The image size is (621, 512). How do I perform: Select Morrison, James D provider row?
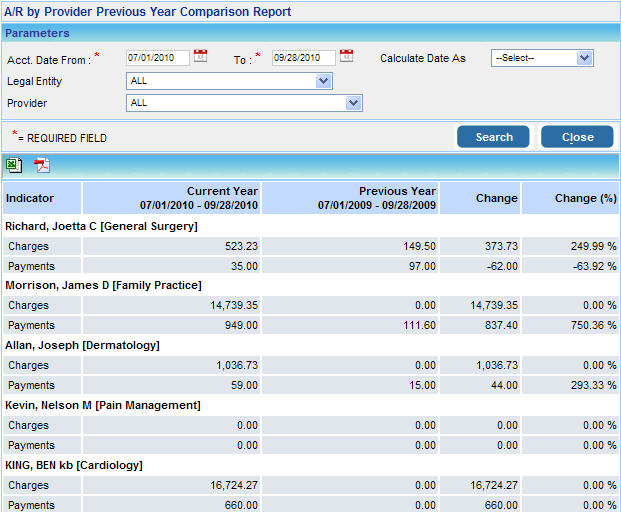pos(104,286)
